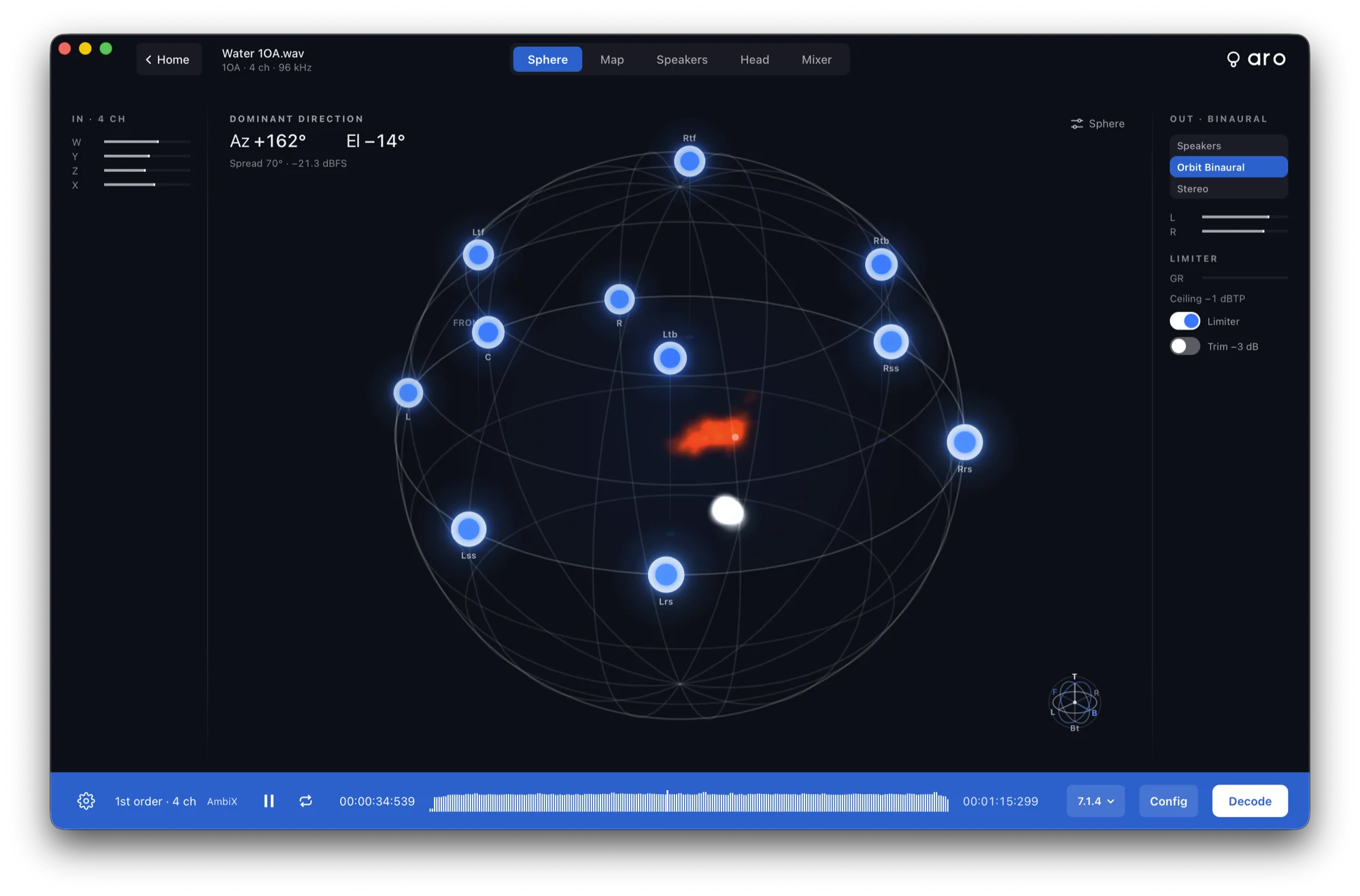Screen dimensions: 1360x896
Task: Open the settings gear in playback bar
Action: (x=86, y=801)
